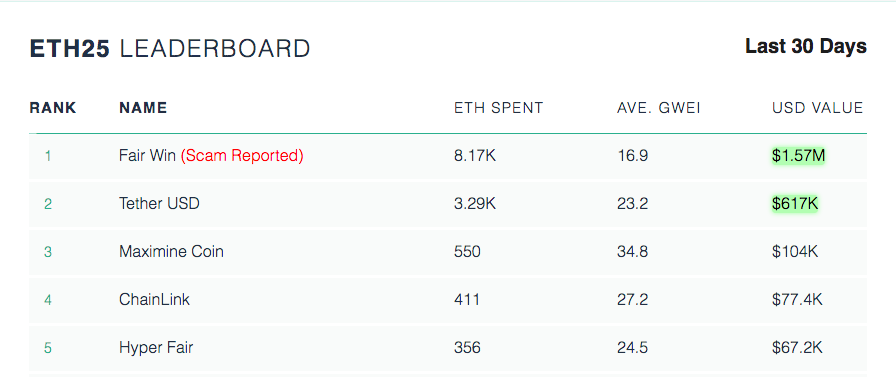Sort by the ETH SPENT column header

[498, 108]
